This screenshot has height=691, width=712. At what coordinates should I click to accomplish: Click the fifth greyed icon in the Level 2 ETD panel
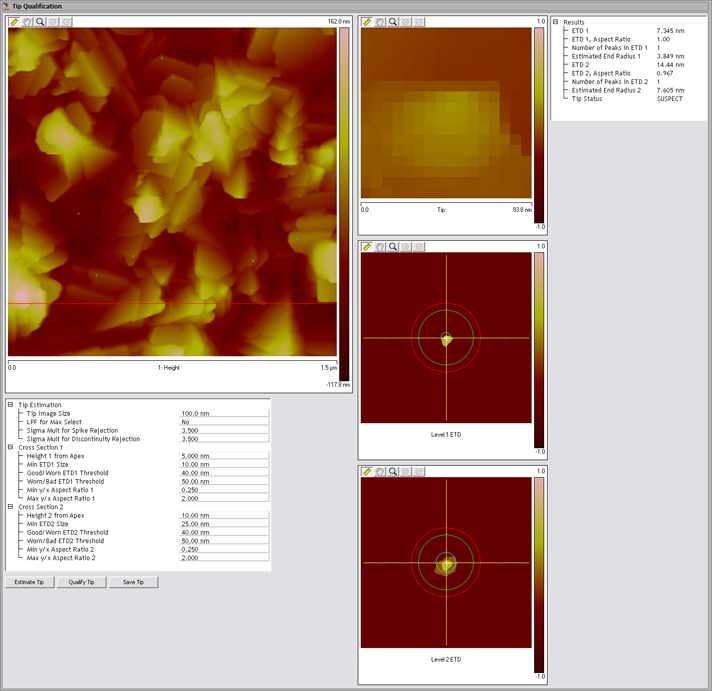click(419, 472)
